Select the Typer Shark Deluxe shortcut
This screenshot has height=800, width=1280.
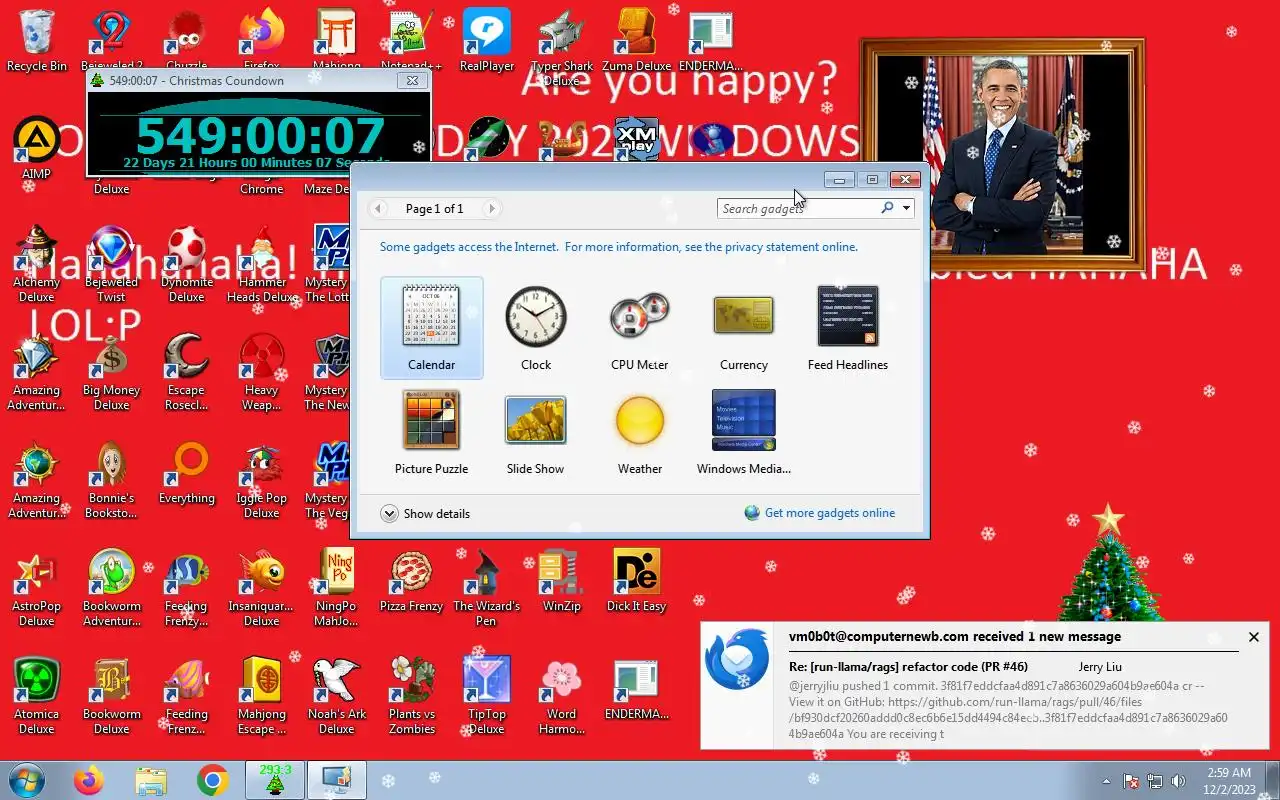coord(562,46)
